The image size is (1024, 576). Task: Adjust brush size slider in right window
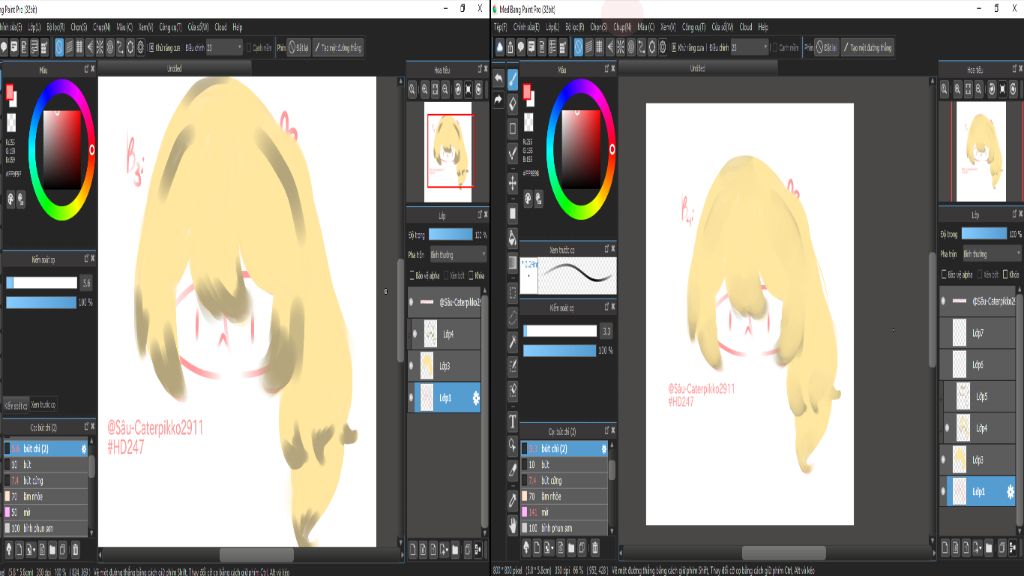[560, 331]
